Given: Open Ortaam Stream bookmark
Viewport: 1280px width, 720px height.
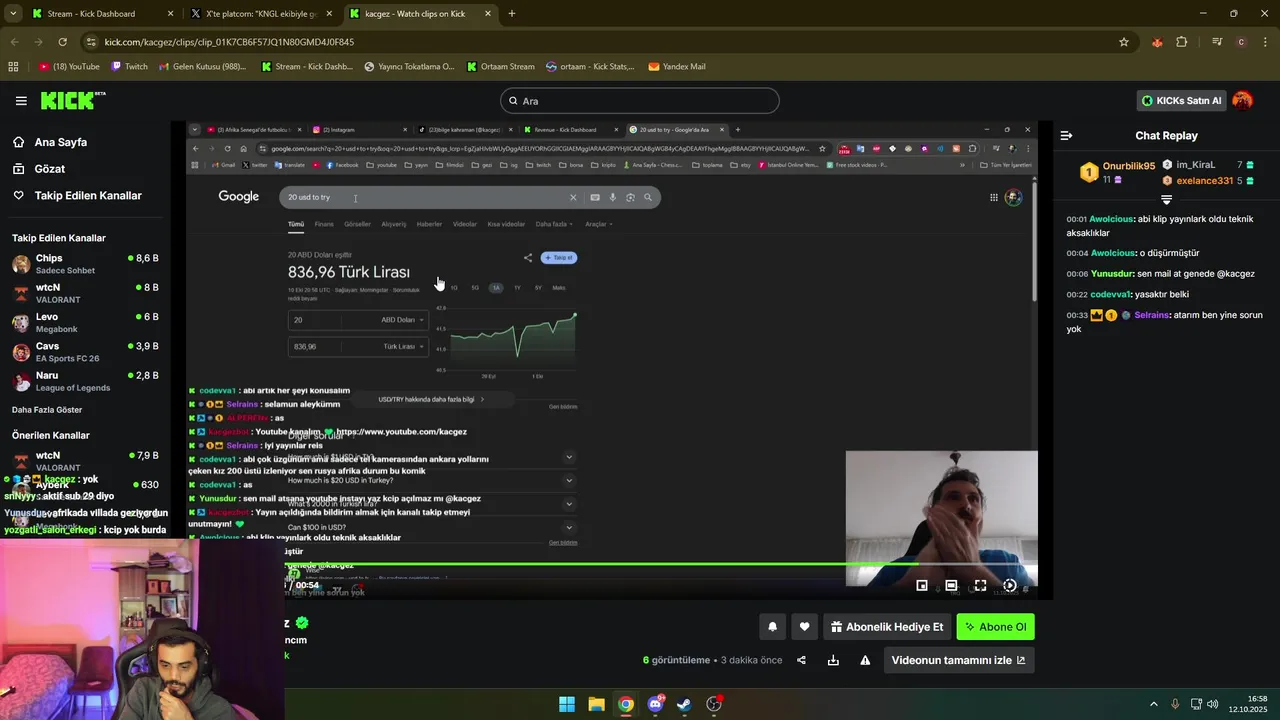Looking at the screenshot, I should coord(500,67).
